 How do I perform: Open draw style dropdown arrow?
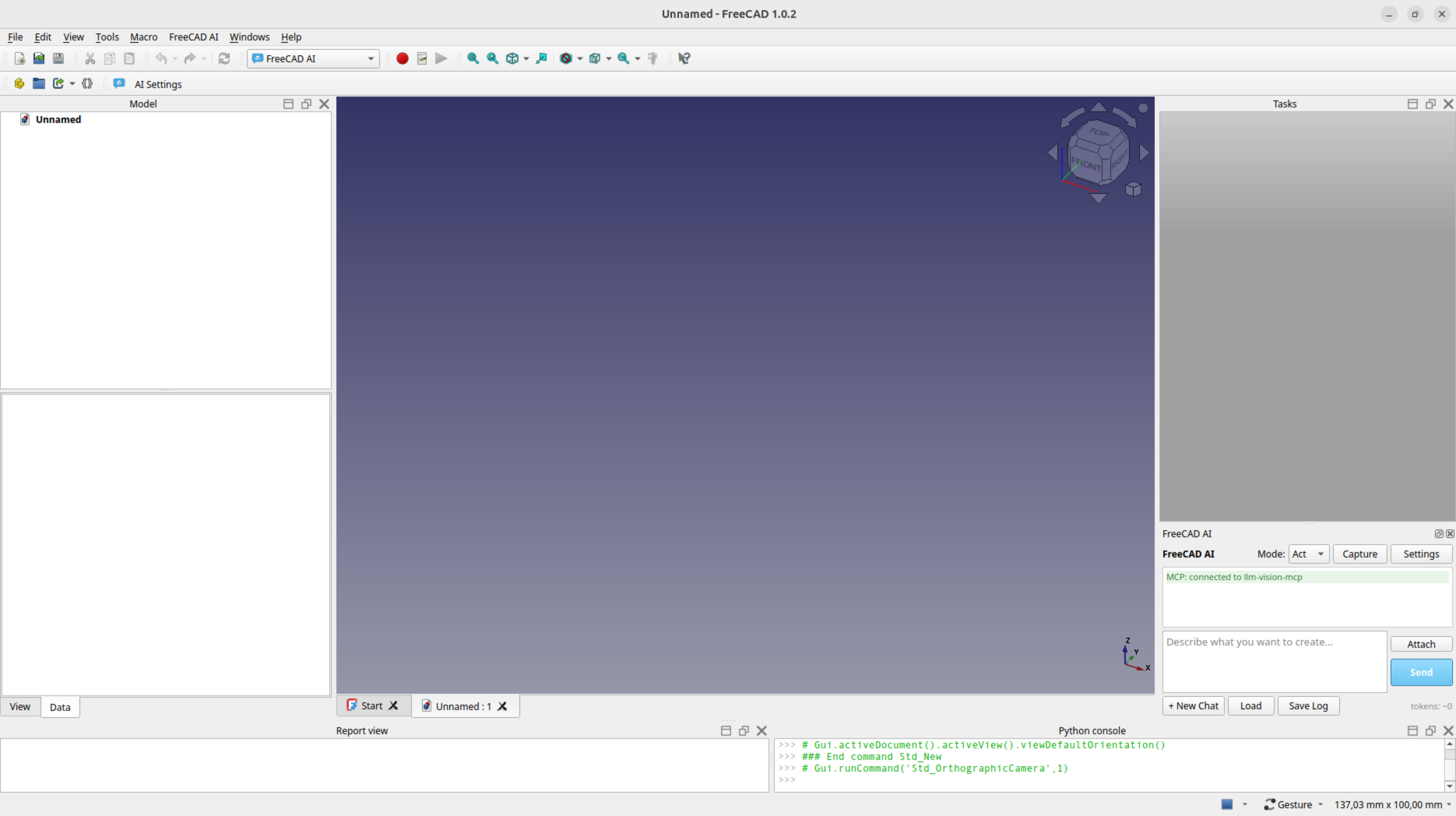point(580,59)
